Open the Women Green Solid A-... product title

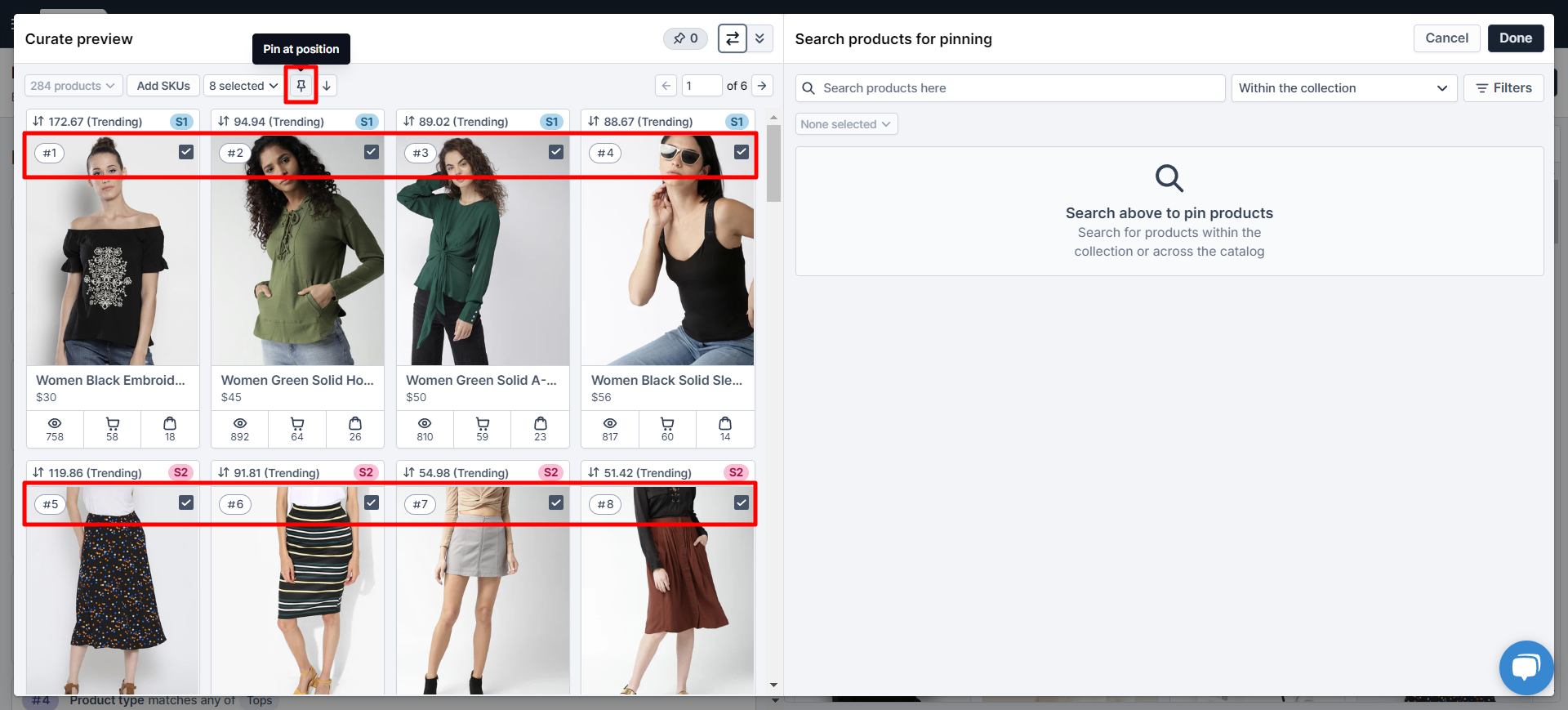[481, 380]
